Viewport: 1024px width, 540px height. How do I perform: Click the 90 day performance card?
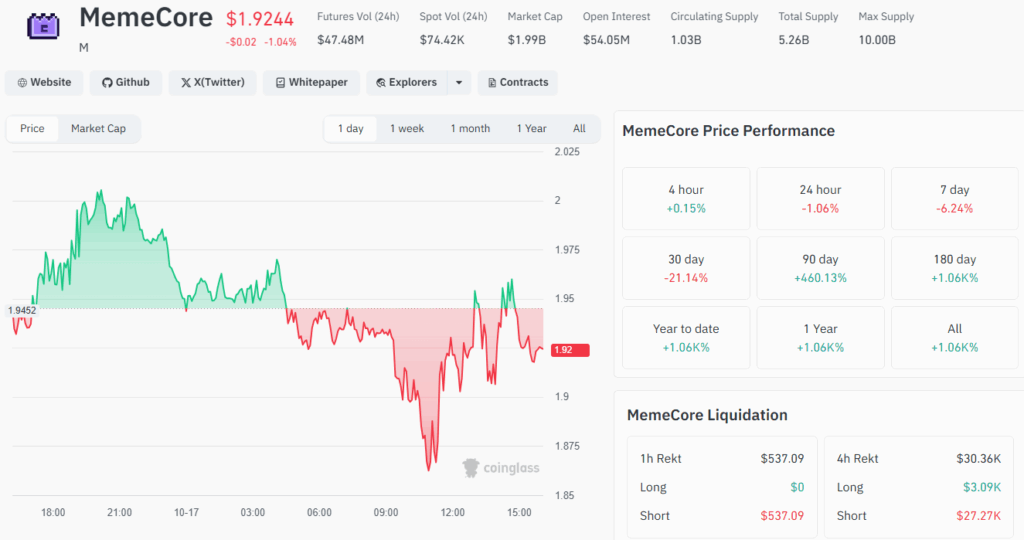pos(820,268)
